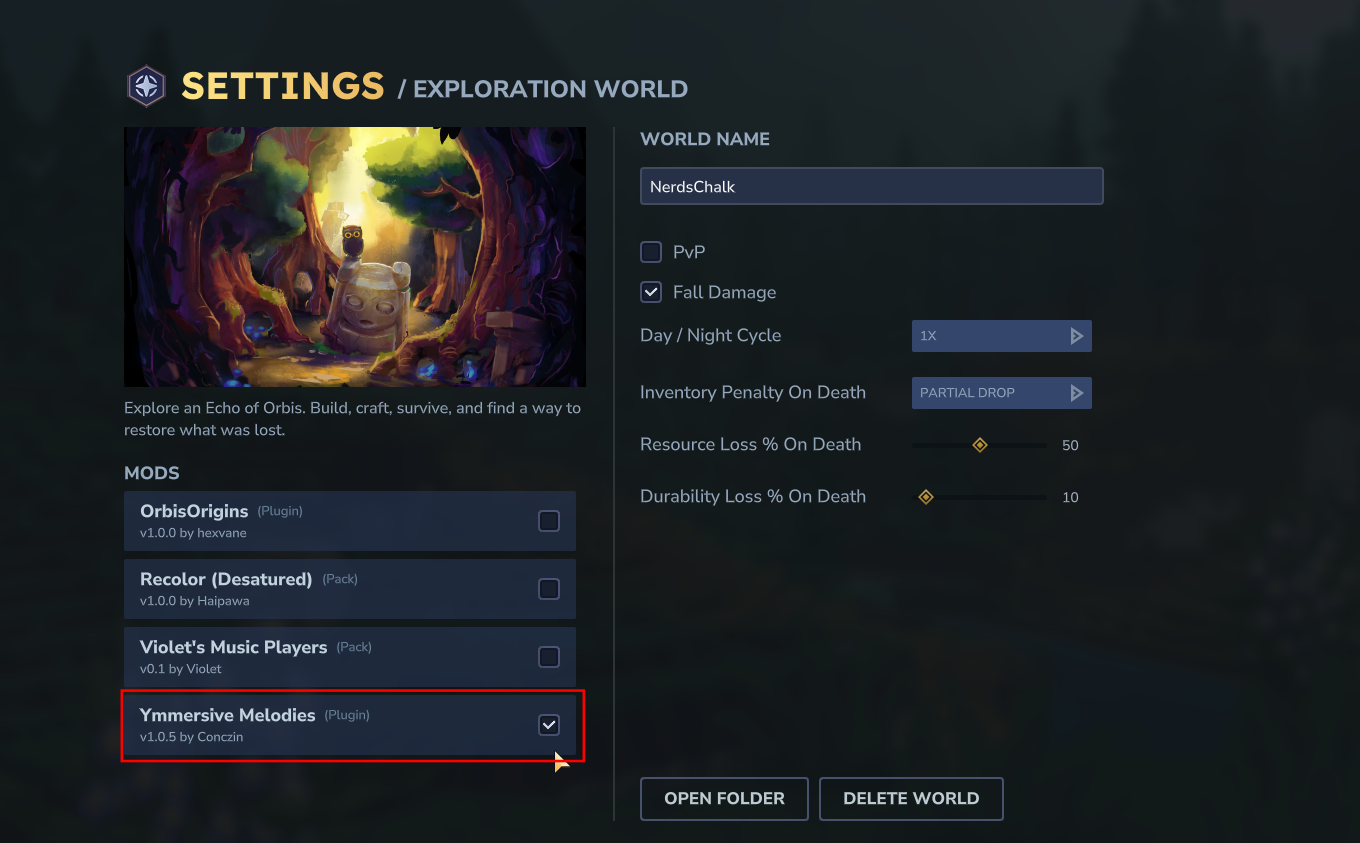Uncheck the Ymmersive Melodies mod

tap(549, 725)
